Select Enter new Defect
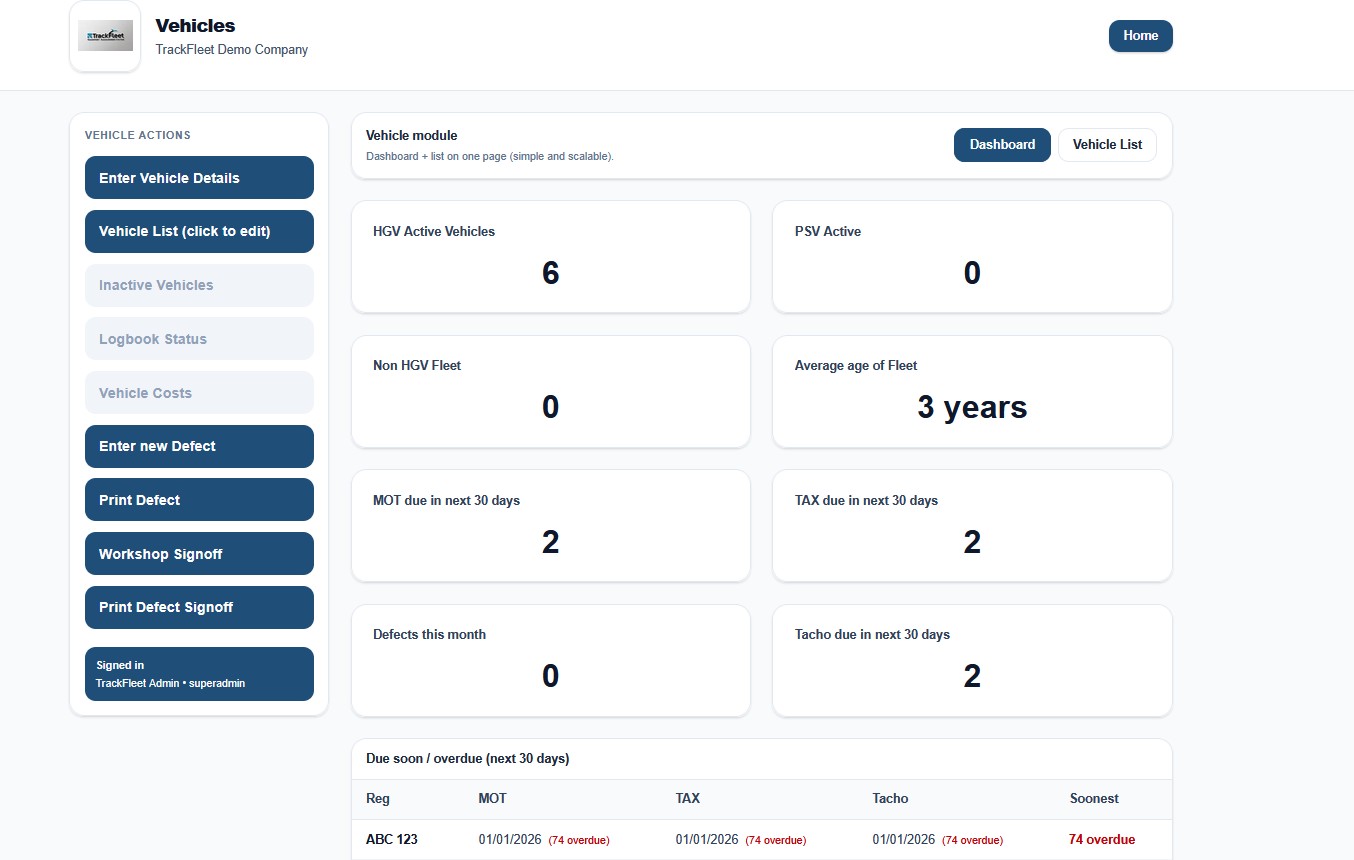Viewport: 1354px width, 860px height. coord(198,446)
